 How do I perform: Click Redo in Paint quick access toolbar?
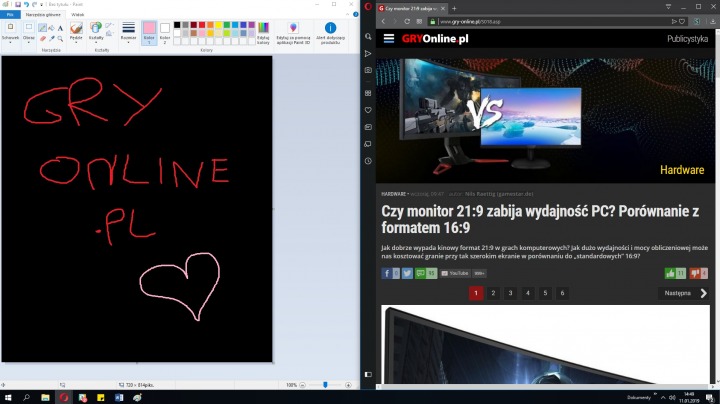(x=34, y=4)
